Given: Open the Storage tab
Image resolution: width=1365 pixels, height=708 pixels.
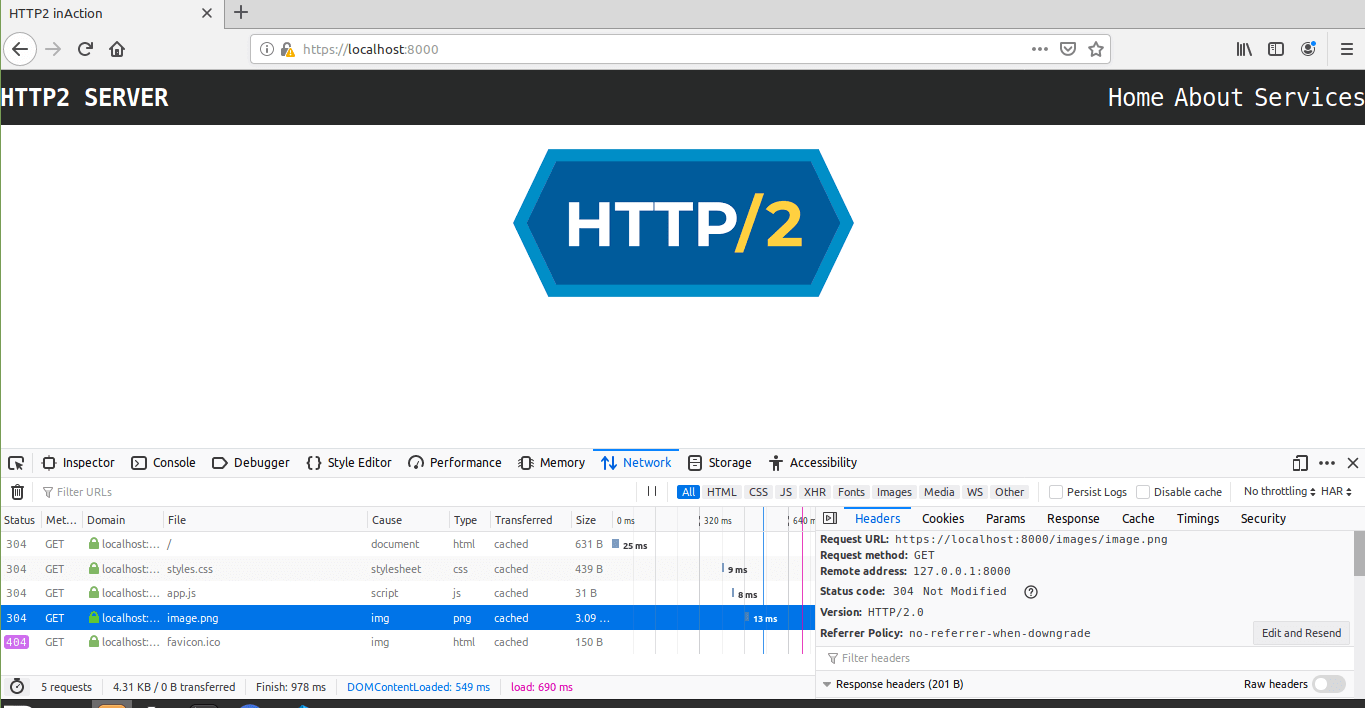Looking at the screenshot, I should [720, 463].
